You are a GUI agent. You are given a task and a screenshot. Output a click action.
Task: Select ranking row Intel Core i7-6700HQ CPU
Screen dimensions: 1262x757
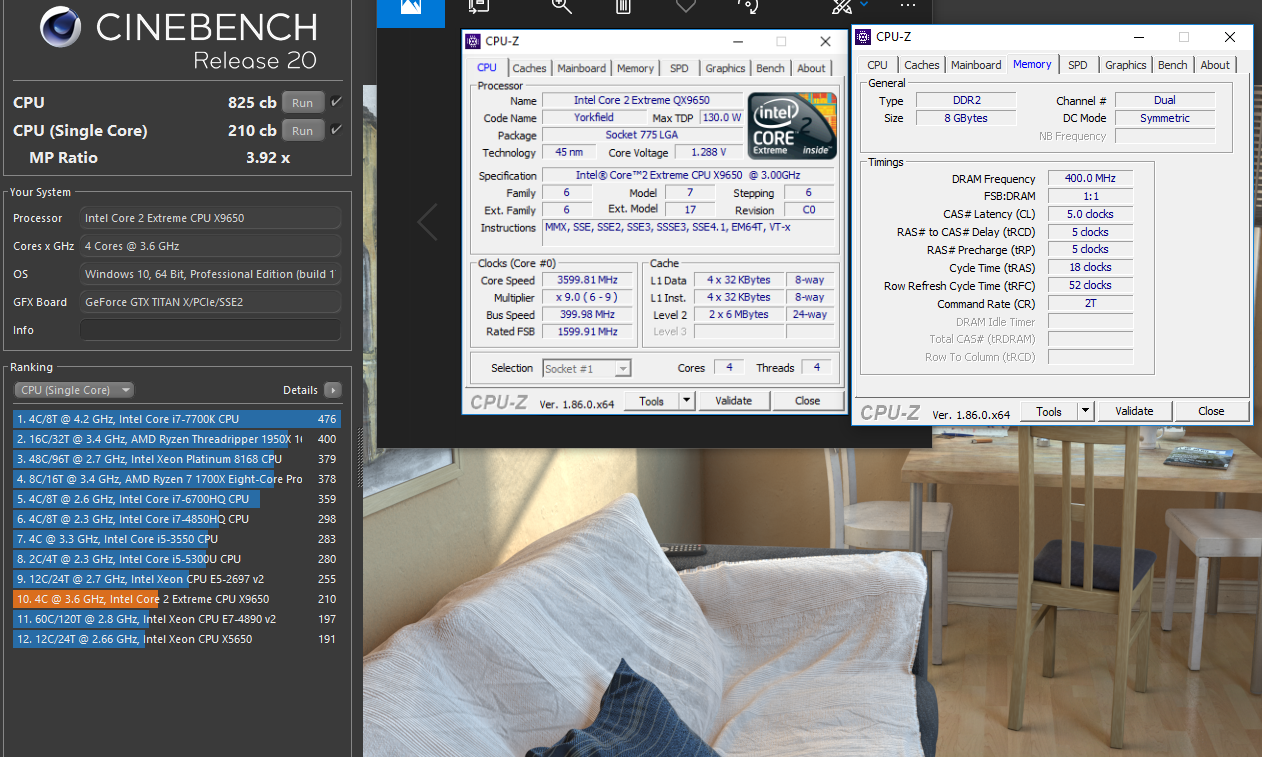(177, 499)
